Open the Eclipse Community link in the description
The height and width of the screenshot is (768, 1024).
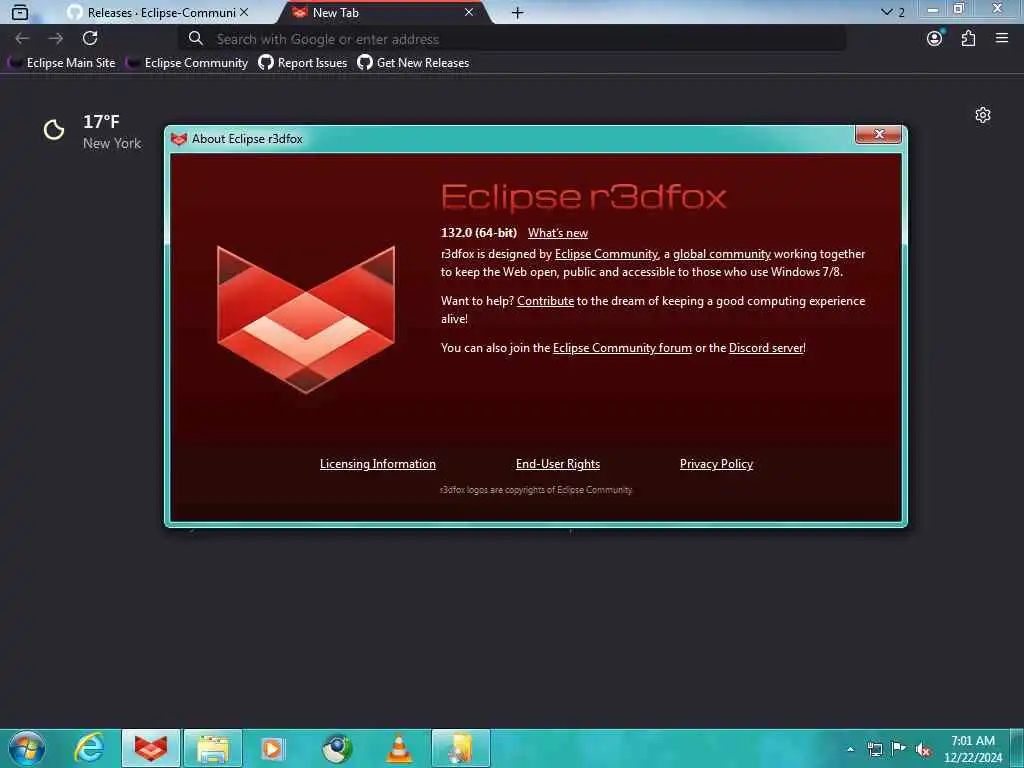click(x=606, y=254)
